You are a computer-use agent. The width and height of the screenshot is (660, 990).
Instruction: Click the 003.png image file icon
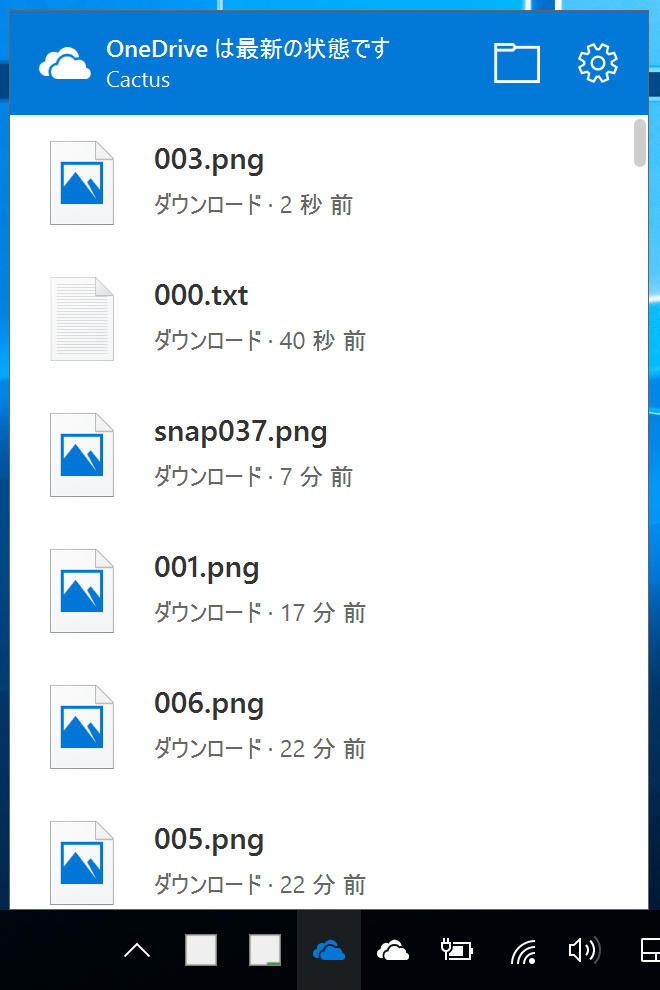[x=82, y=183]
